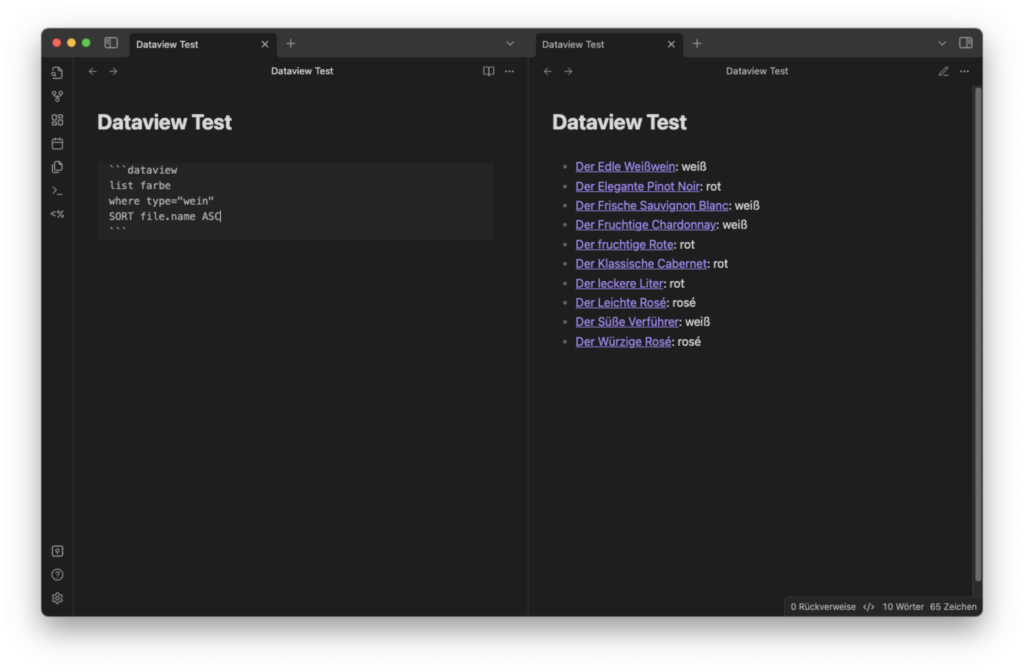Screen dimensions: 1024x671
Task: Click right pane header note title
Action: 757,71
